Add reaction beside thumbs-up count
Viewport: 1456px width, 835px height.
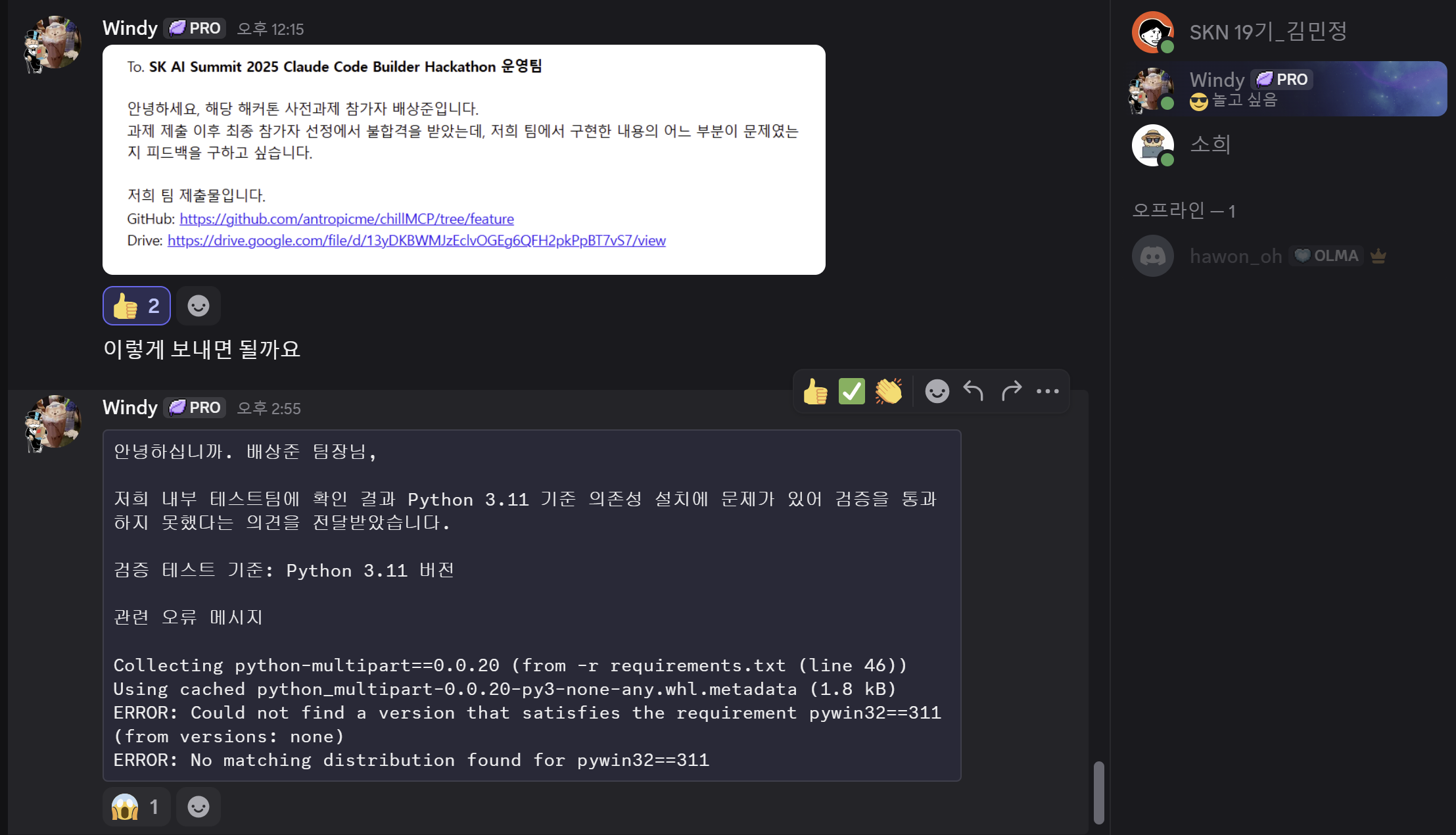tap(199, 306)
